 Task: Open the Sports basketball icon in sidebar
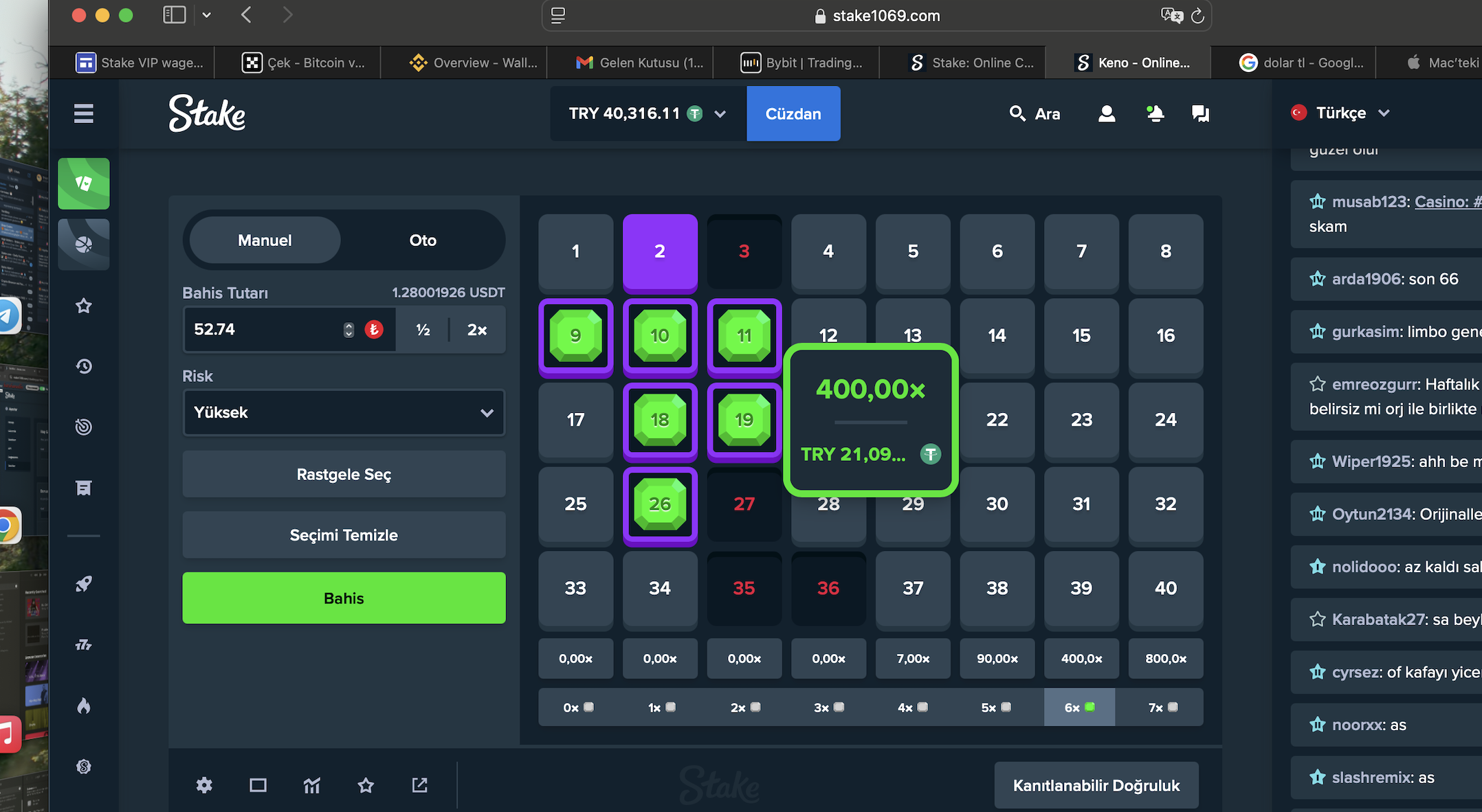coord(84,244)
